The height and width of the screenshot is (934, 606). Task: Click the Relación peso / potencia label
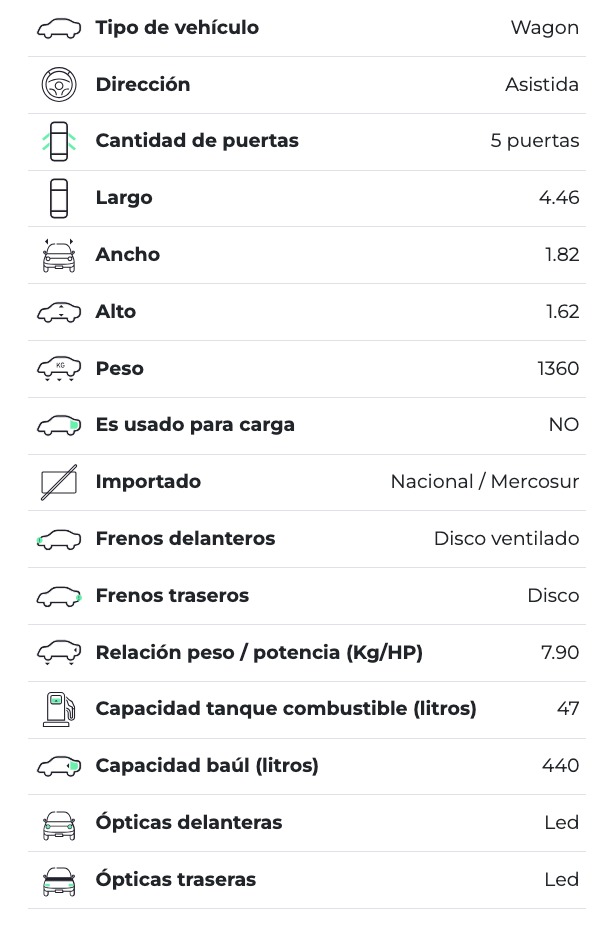click(259, 653)
